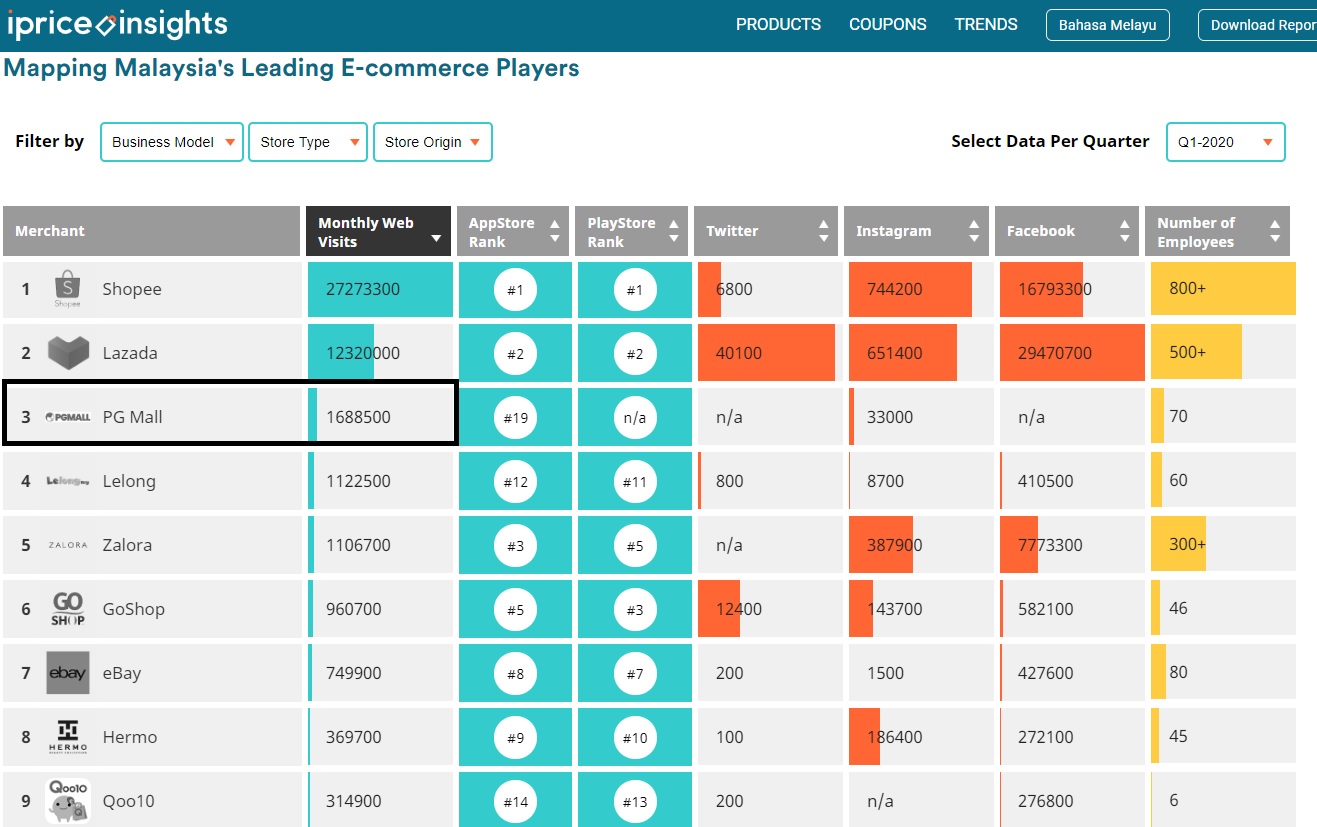This screenshot has width=1317, height=827.
Task: Open the TRENDS menu item
Action: tap(986, 25)
